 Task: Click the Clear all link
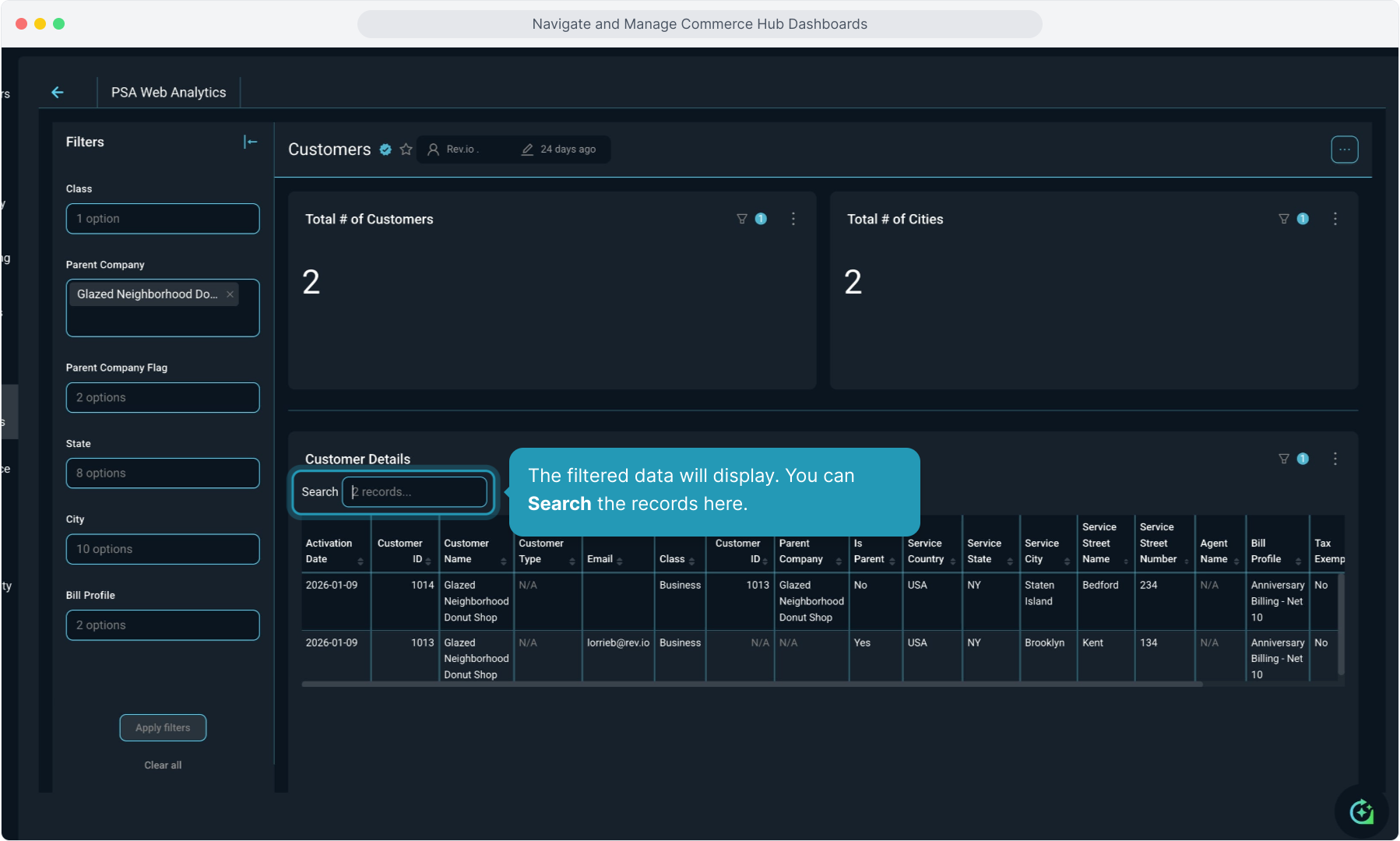pyautogui.click(x=163, y=765)
